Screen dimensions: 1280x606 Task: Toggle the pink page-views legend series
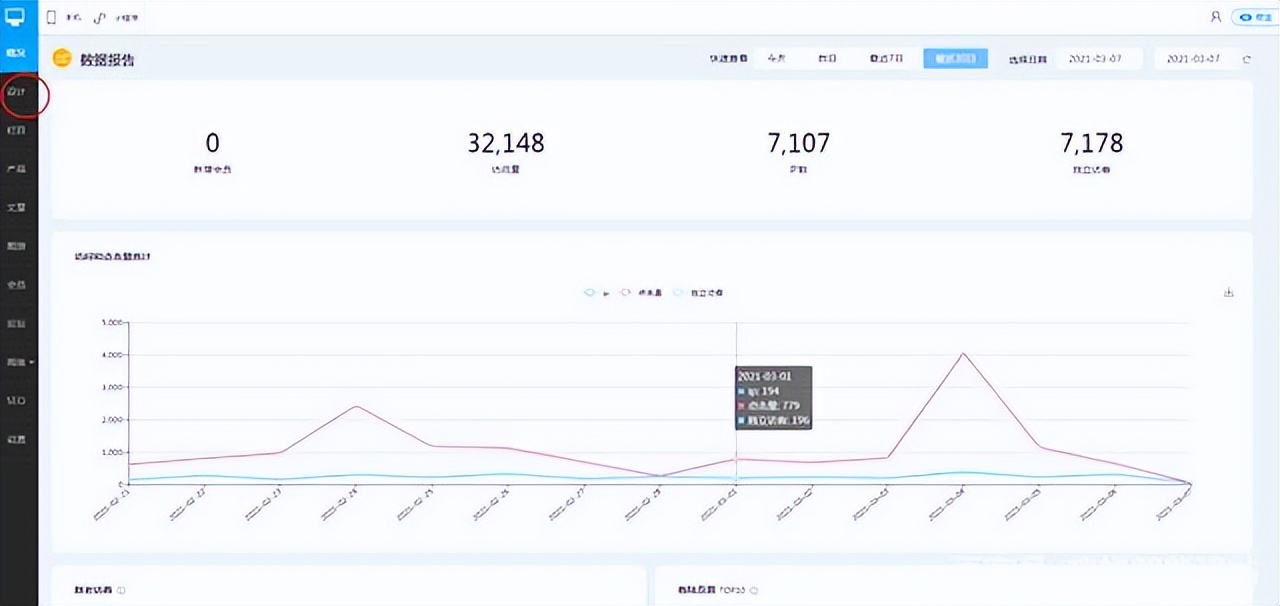(640, 293)
